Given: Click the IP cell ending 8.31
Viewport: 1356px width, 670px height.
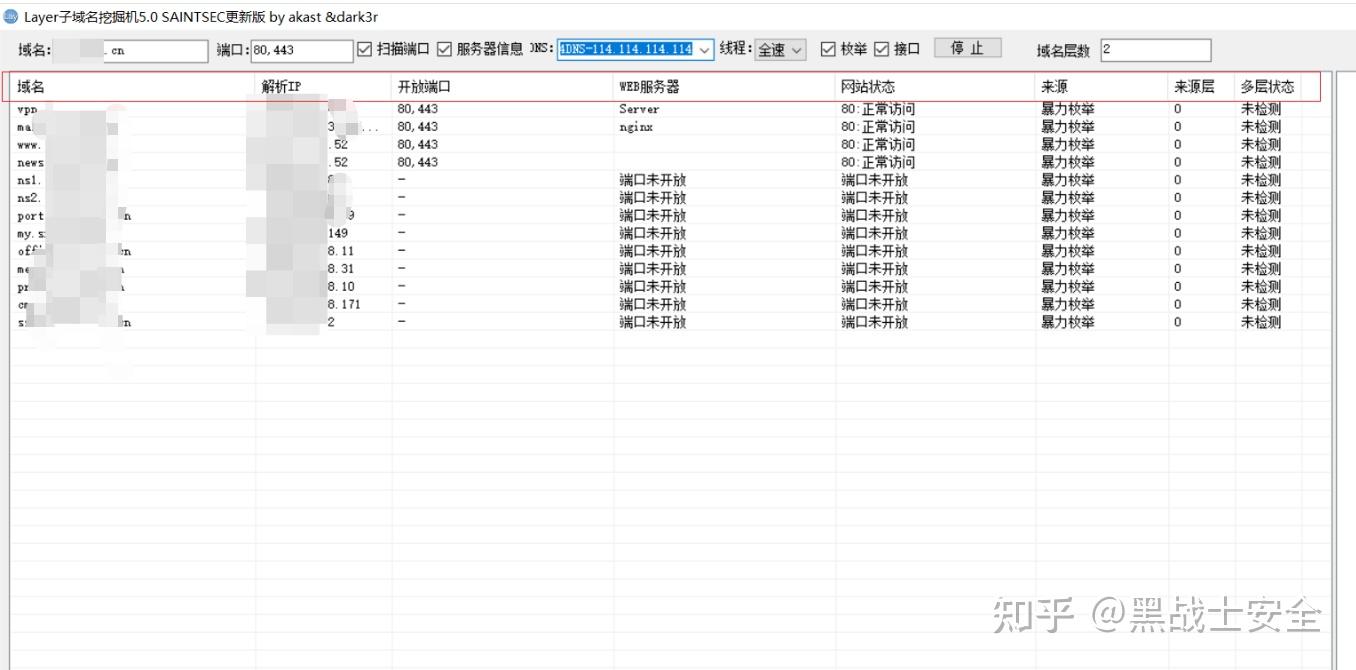Looking at the screenshot, I should pos(324,269).
